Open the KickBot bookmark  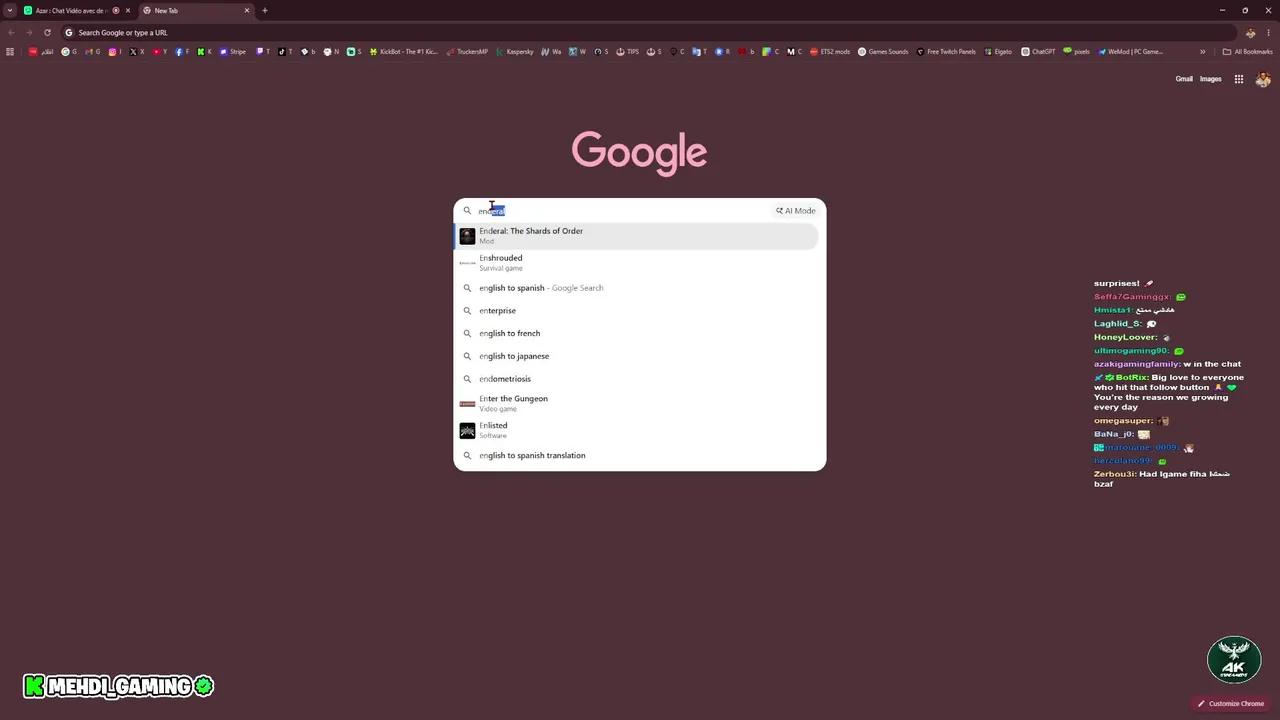coord(404,52)
